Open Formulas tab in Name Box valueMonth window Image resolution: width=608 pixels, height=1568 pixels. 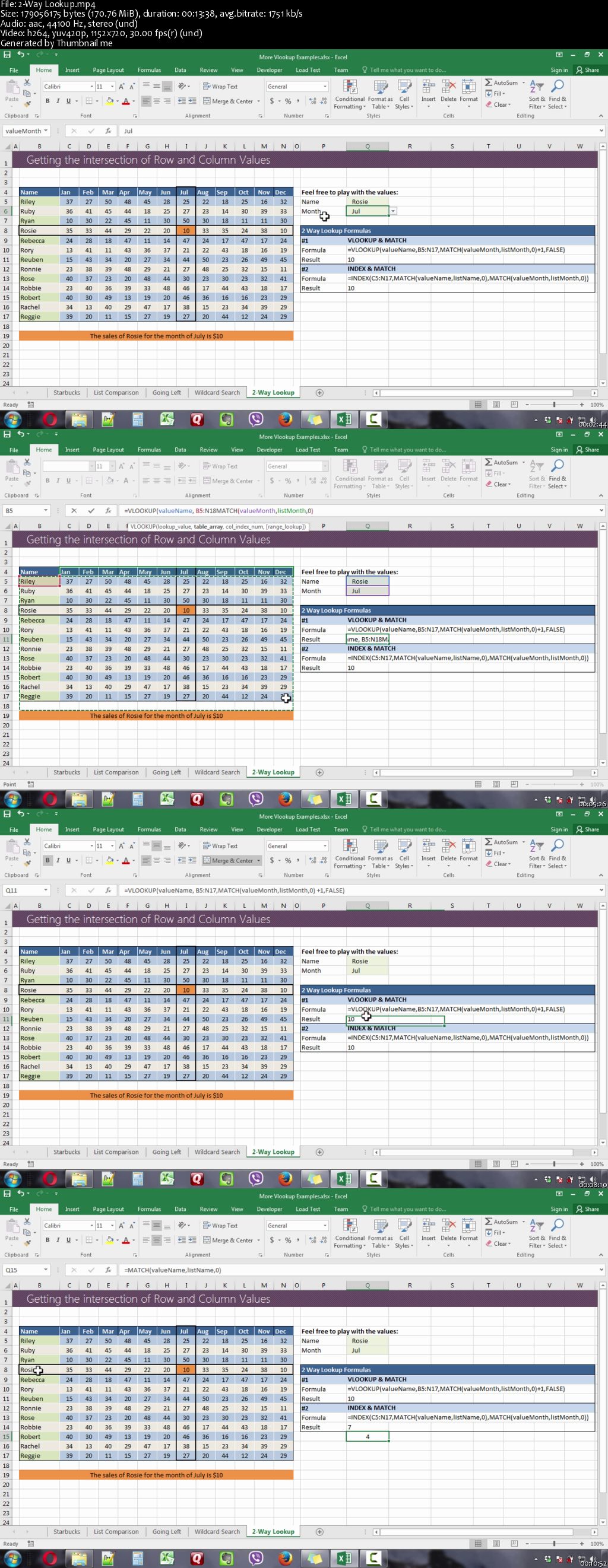[149, 70]
